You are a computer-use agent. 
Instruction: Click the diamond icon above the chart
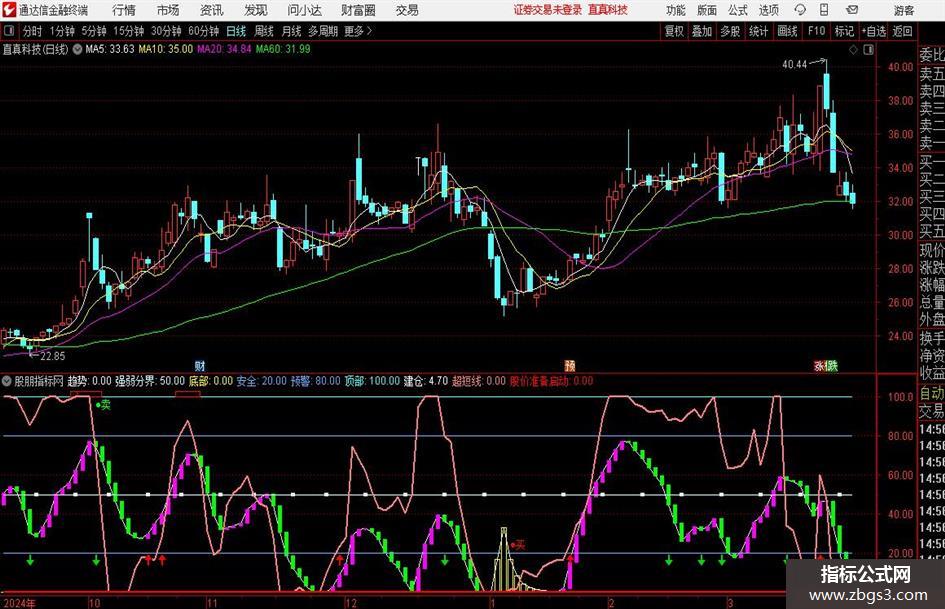pyautogui.click(x=853, y=50)
